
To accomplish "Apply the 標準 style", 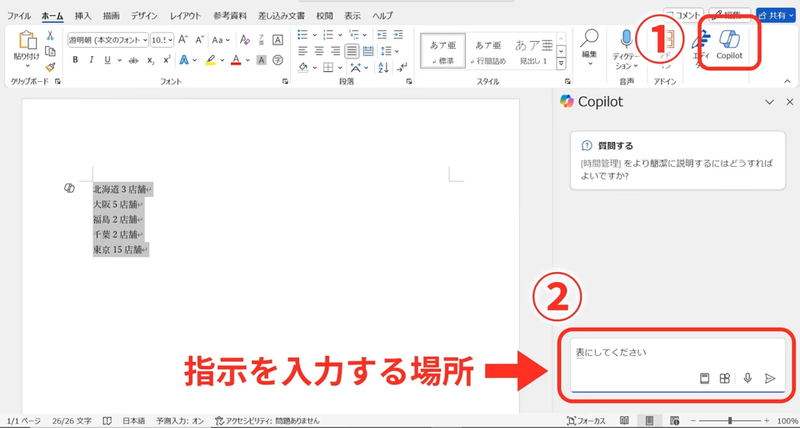I will click(x=443, y=51).
